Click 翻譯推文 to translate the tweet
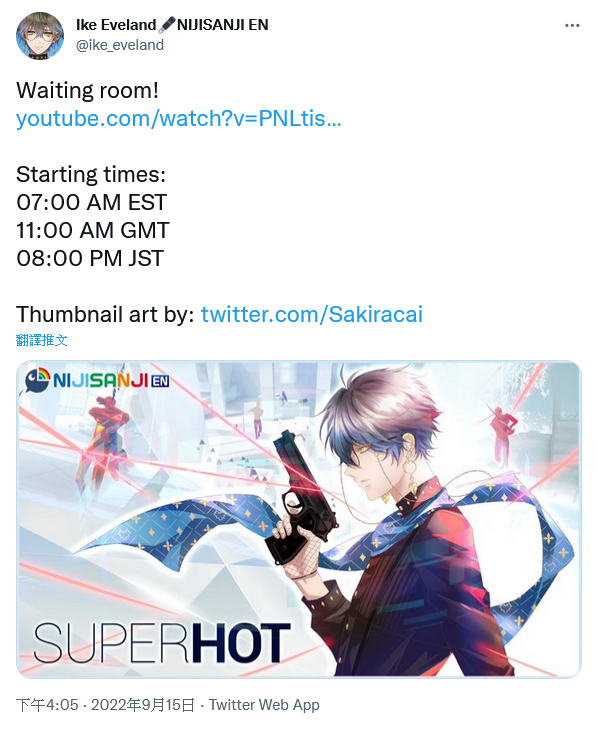This screenshot has width=598, height=730. click(x=41, y=340)
